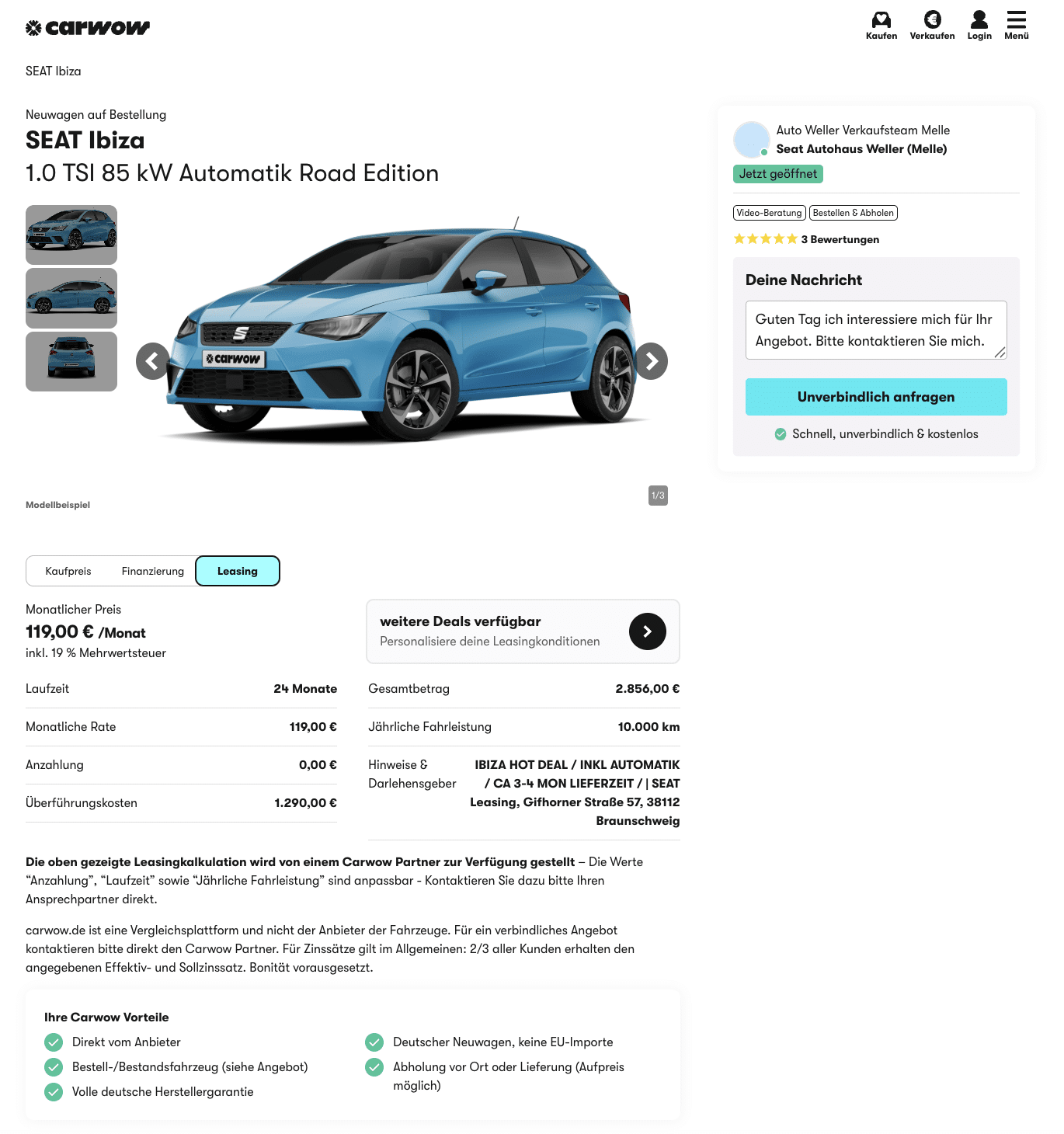The height and width of the screenshot is (1134, 1064).
Task: Click the Video-Beratung tag
Action: coord(770,213)
